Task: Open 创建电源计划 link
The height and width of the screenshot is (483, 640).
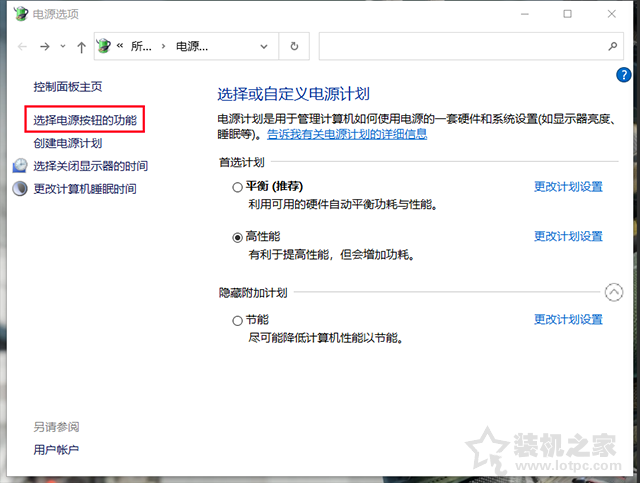Action: (68, 143)
